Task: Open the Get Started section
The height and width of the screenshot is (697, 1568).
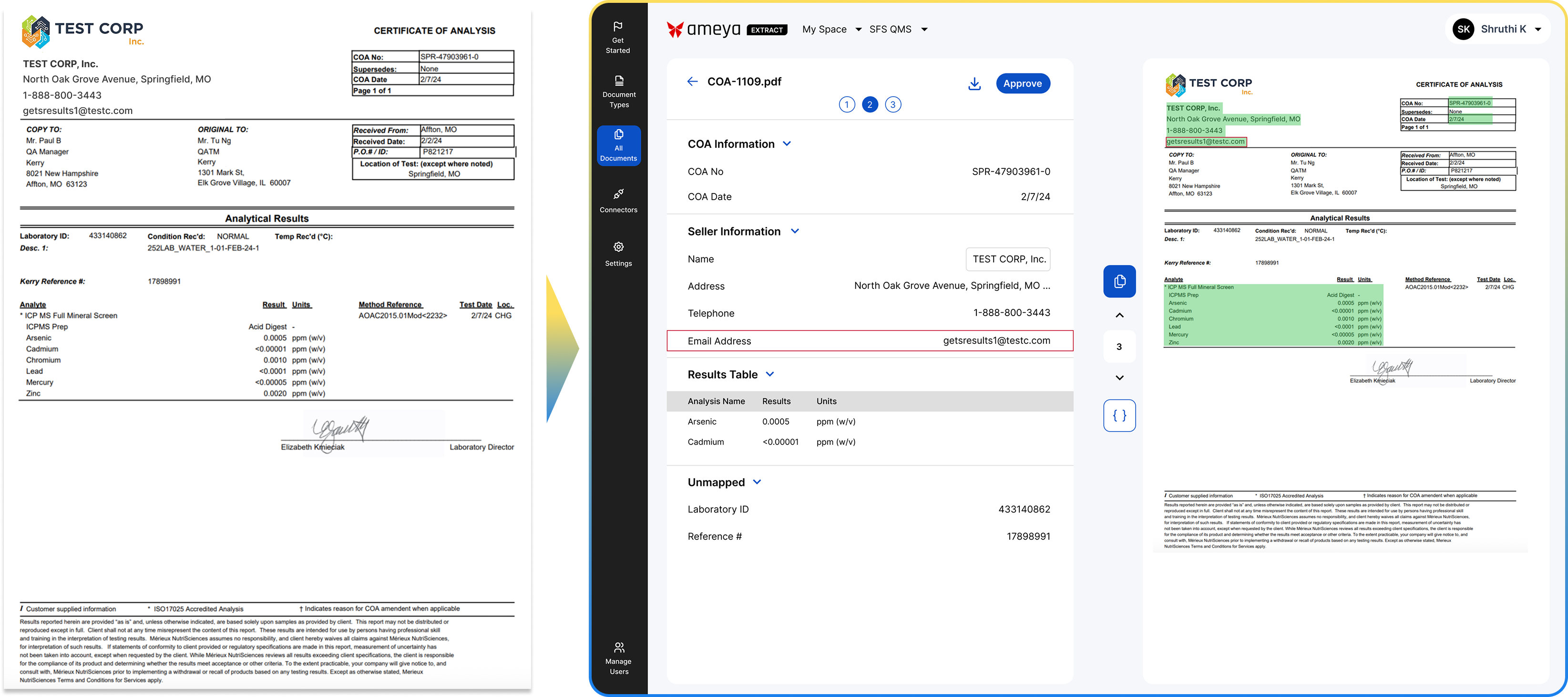Action: [618, 37]
